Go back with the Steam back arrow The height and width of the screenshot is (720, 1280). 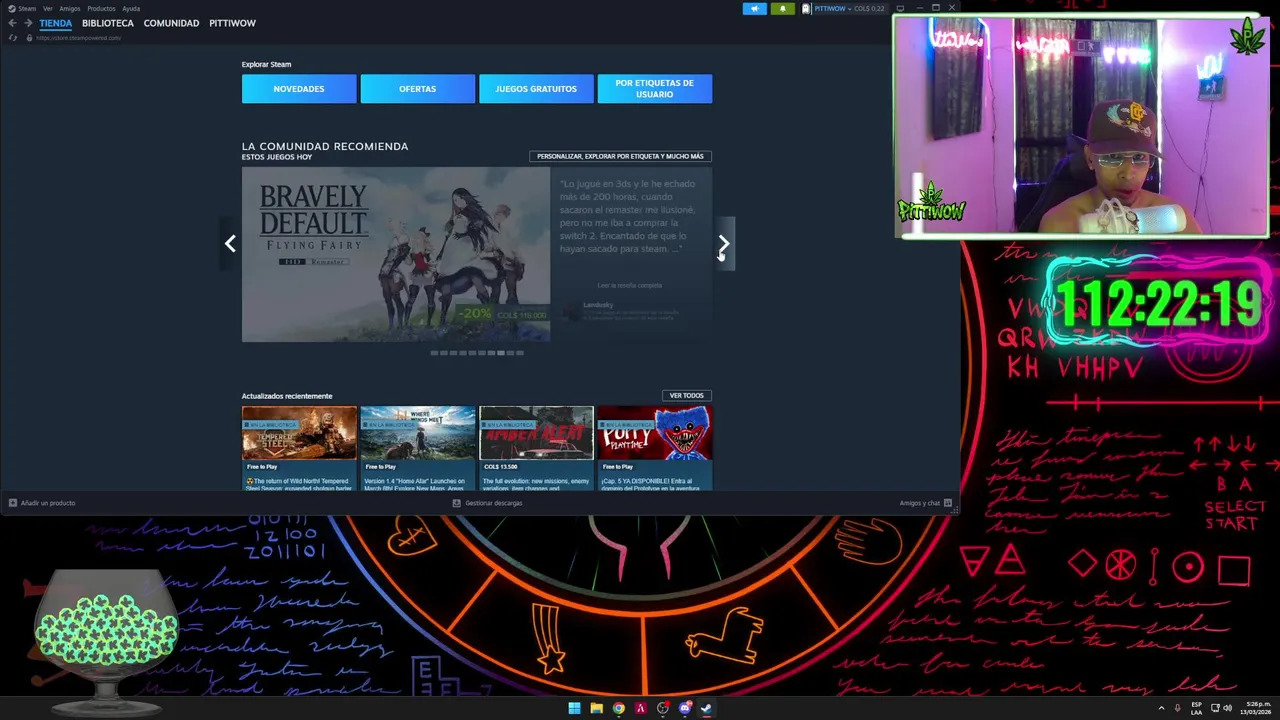[12, 23]
